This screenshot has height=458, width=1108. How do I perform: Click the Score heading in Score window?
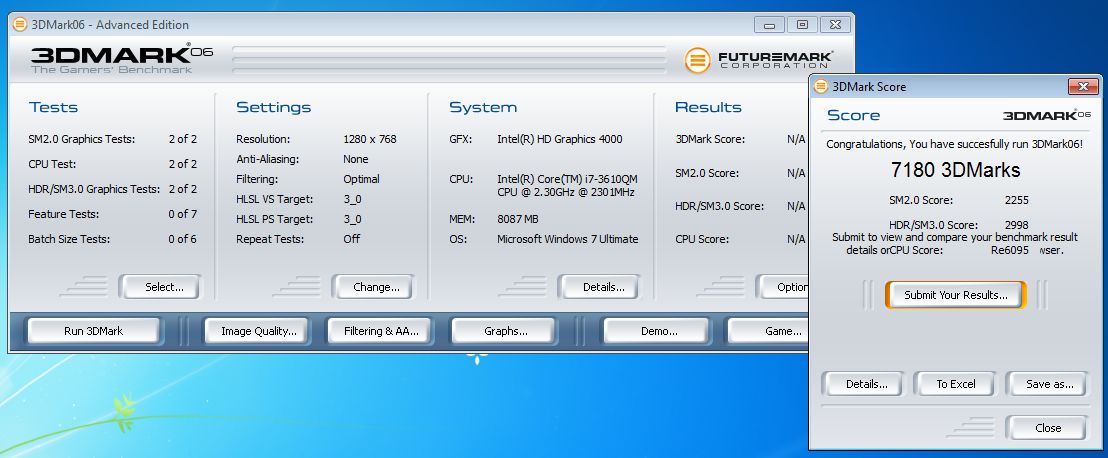pos(854,115)
